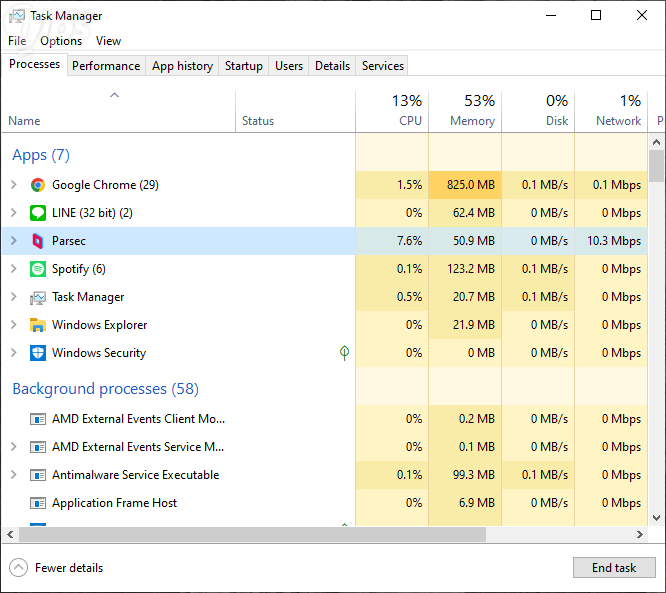Click the Application Frame Host icon
This screenshot has height=593, width=666.
point(38,503)
